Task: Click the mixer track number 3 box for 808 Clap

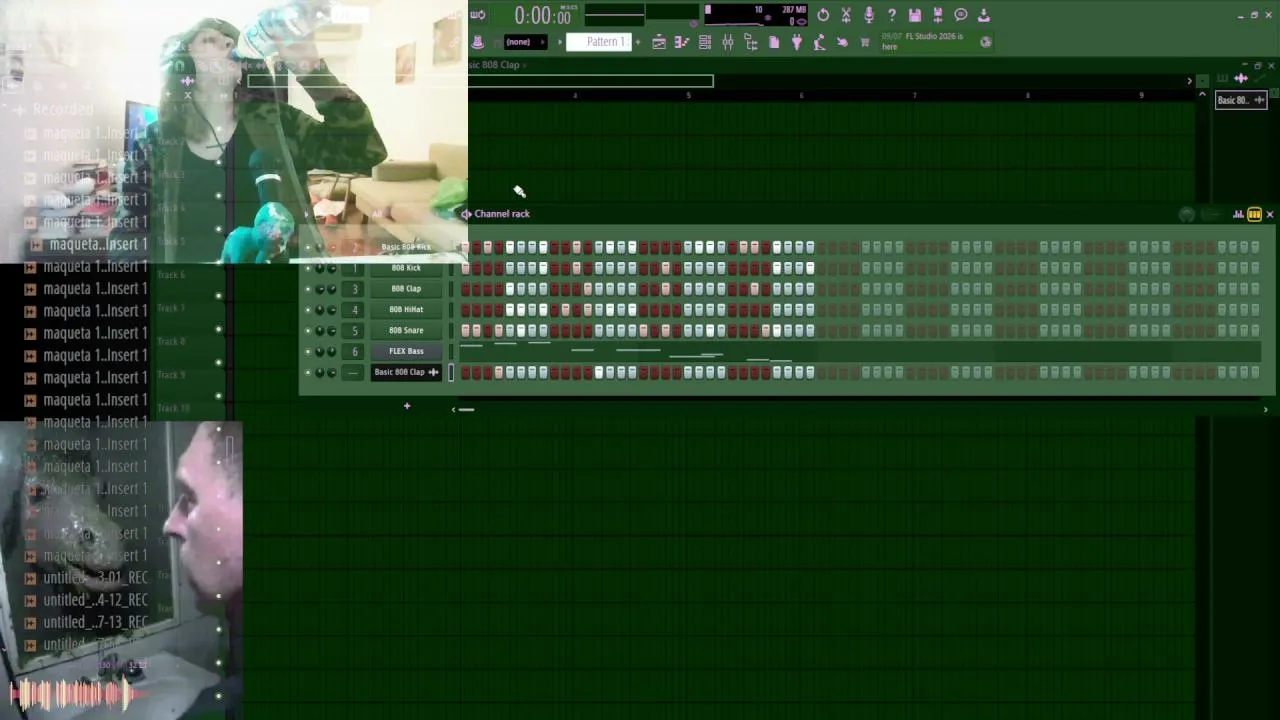Action: (x=354, y=289)
